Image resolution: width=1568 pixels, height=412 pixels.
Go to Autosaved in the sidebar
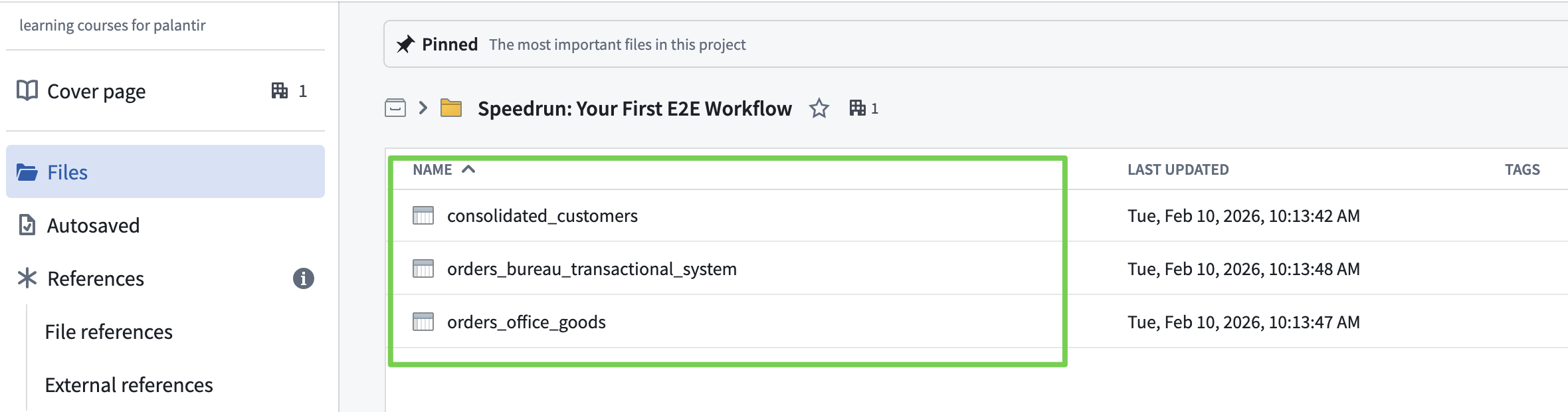(93, 226)
